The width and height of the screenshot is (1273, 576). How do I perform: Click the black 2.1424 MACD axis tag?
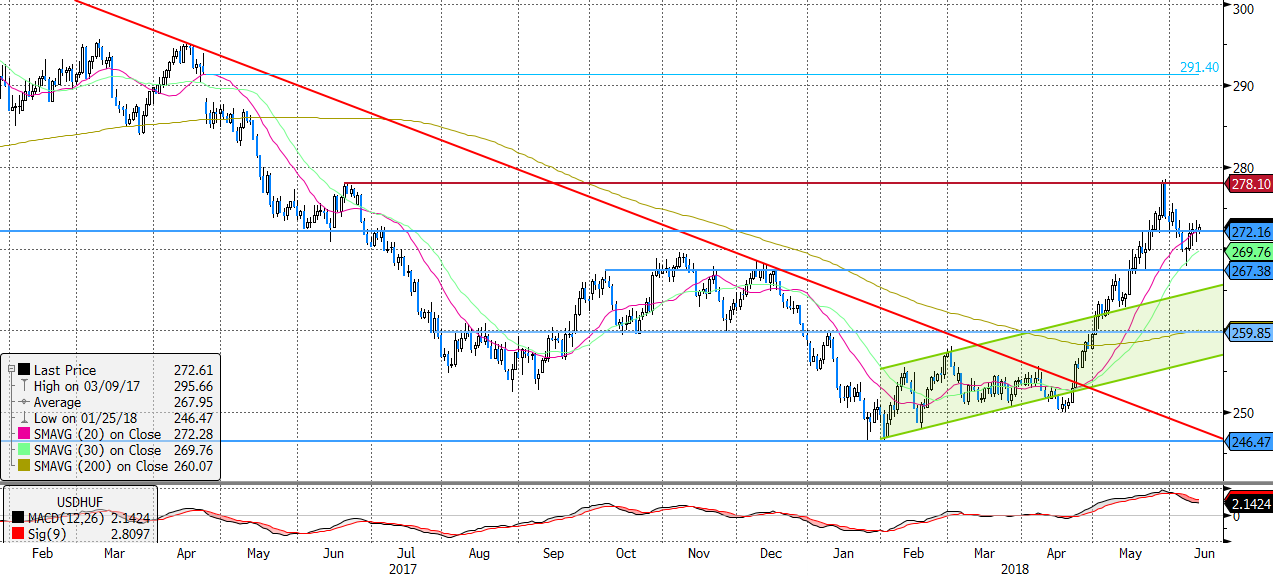point(1250,503)
